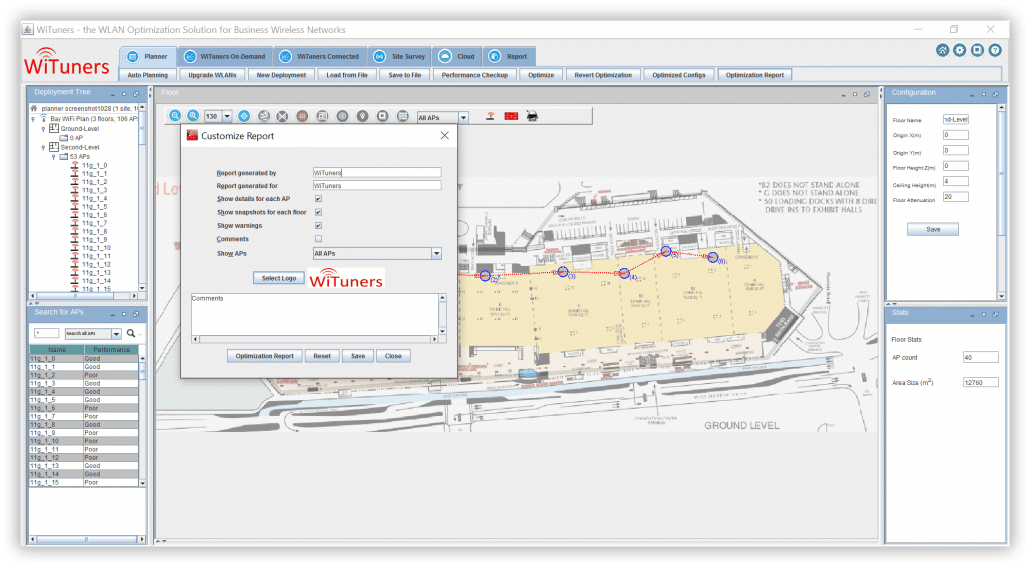Click the AP list vertical scrollbar down arrow
Image resolution: width=1030 pixels, height=567 pixels.
143,483
